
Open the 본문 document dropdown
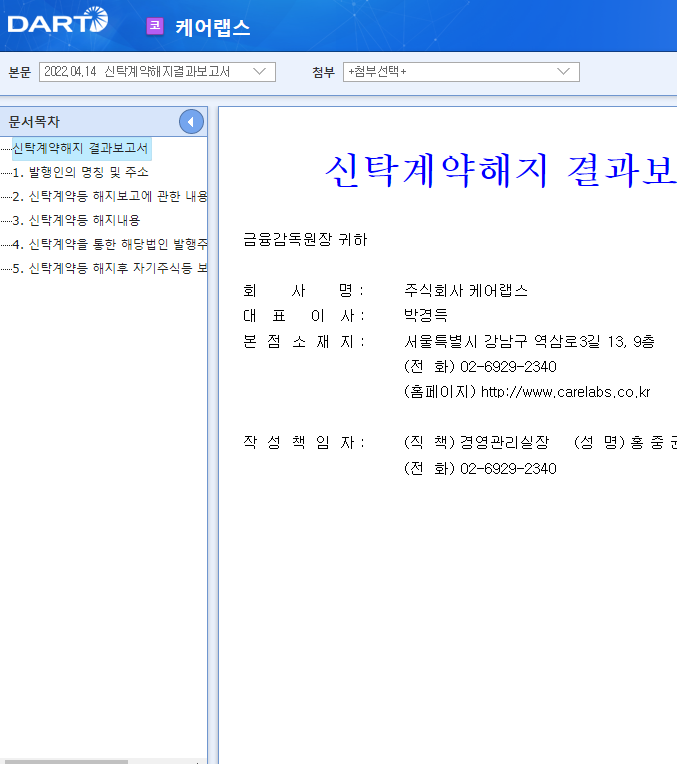157,72
